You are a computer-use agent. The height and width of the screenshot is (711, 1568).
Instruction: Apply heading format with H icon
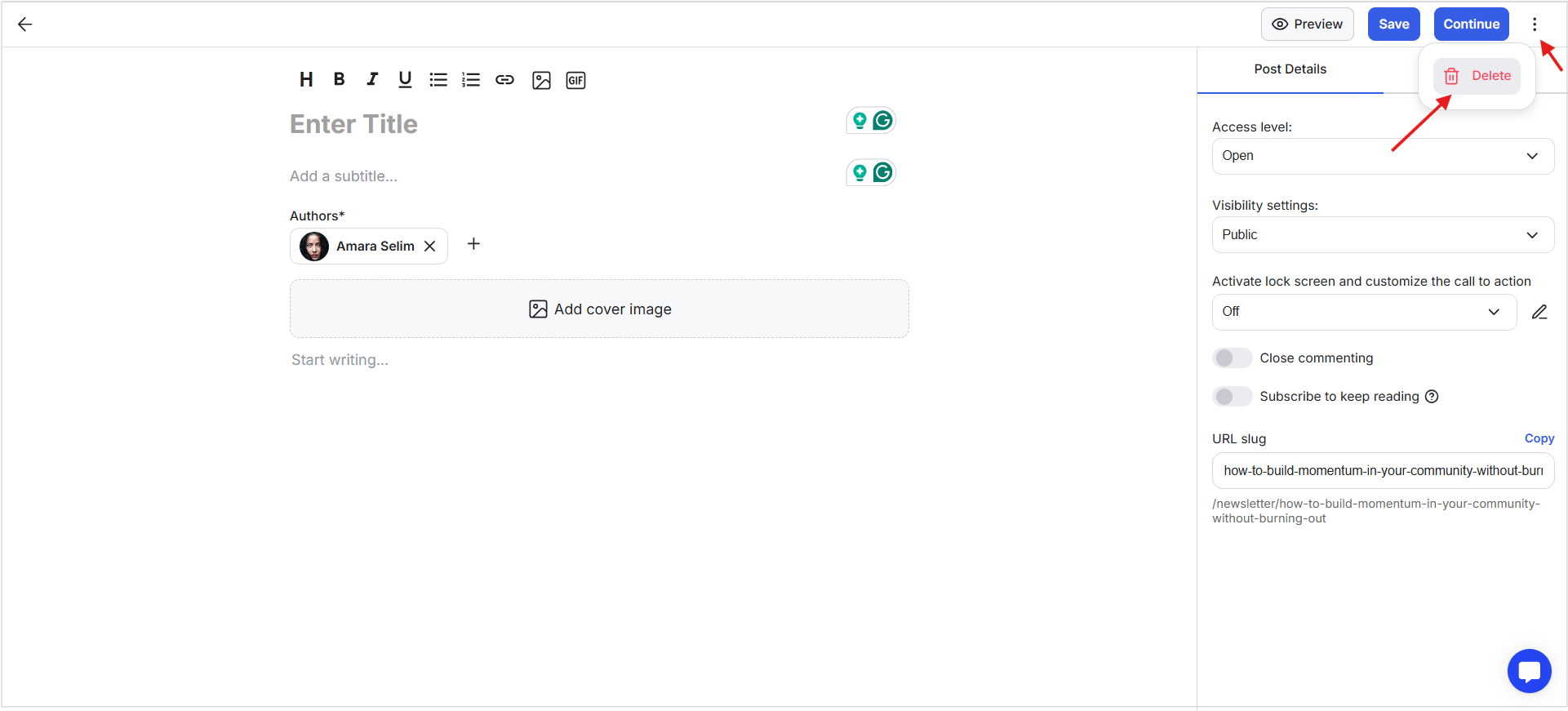306,79
